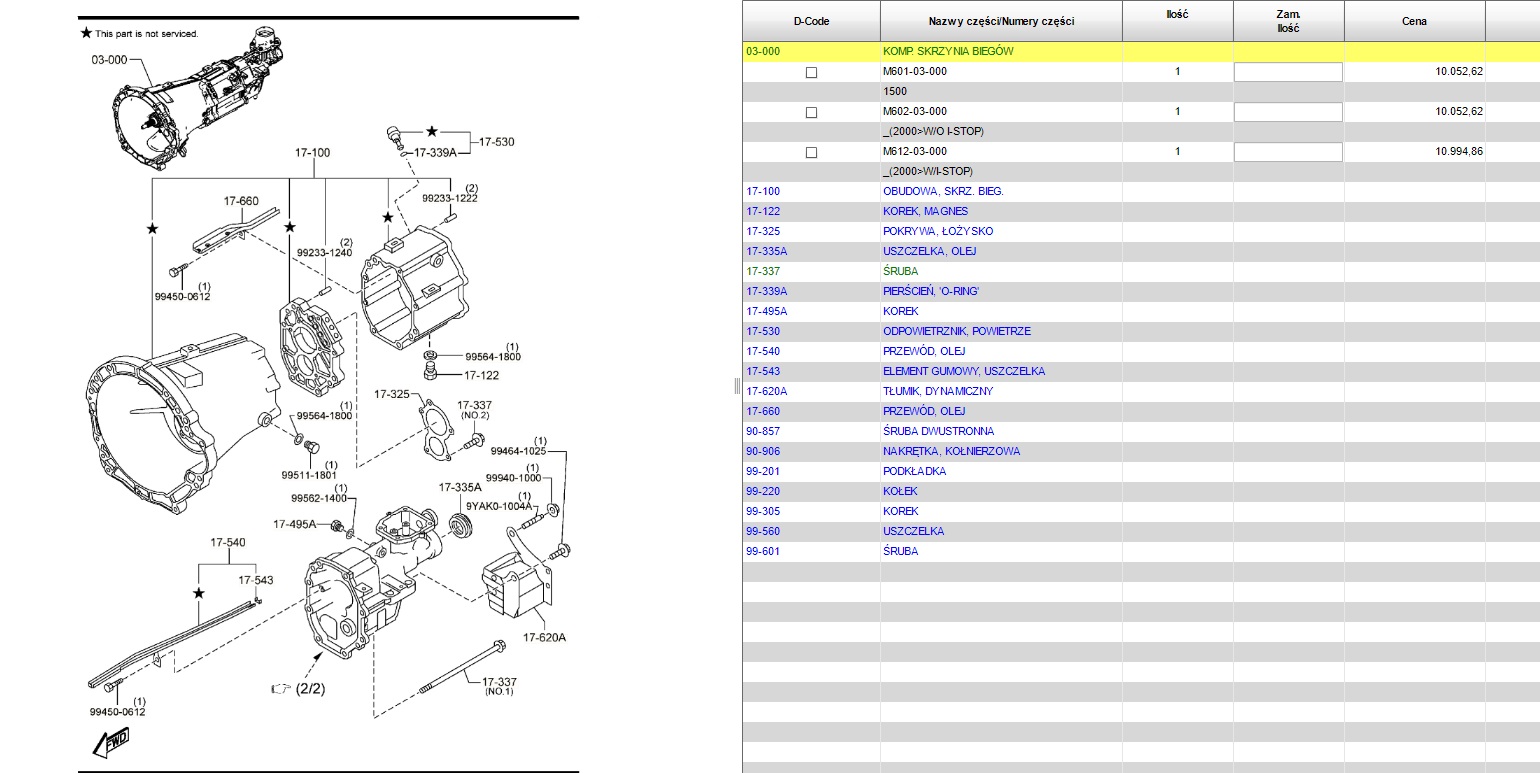
Task: Click the 17-660 callout in the diagram
Action: coord(241,201)
